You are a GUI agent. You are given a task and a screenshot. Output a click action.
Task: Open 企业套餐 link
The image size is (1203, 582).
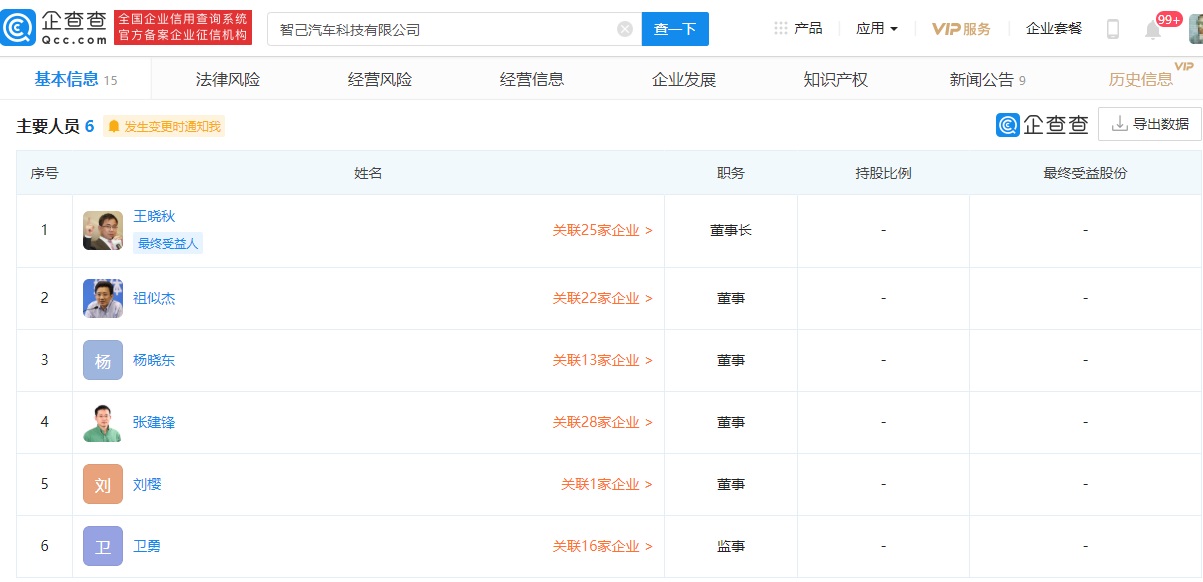tap(1054, 28)
